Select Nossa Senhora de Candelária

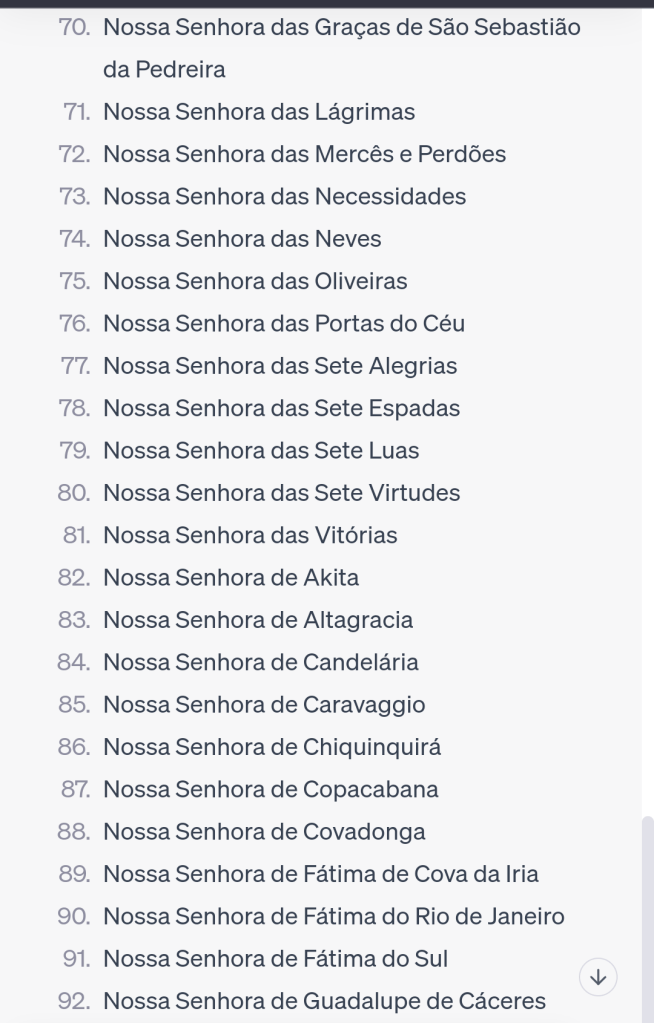click(261, 662)
